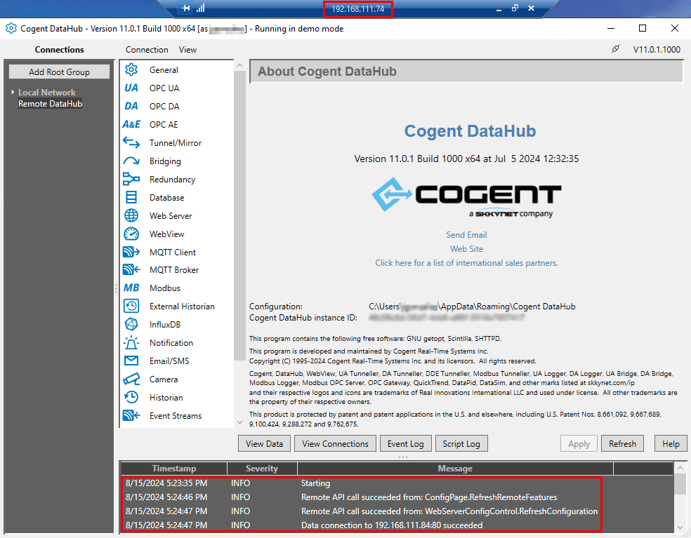691x538 pixels.
Task: Click the View Connections button
Action: tap(335, 444)
